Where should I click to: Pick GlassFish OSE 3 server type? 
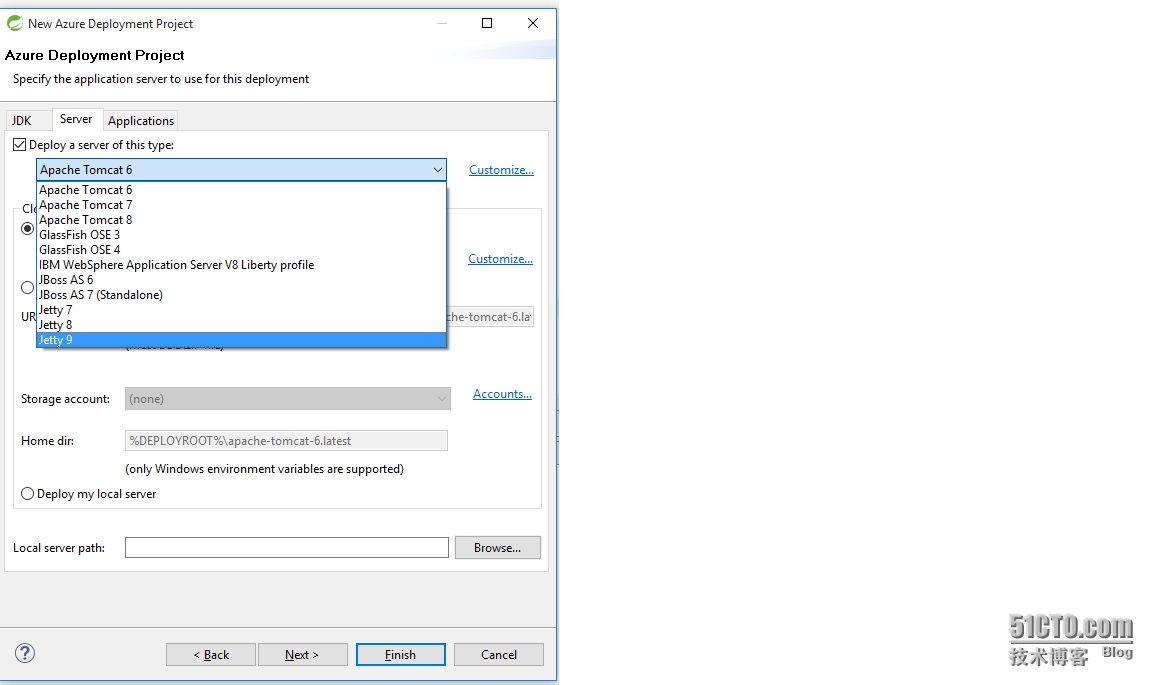pyautogui.click(x=241, y=234)
